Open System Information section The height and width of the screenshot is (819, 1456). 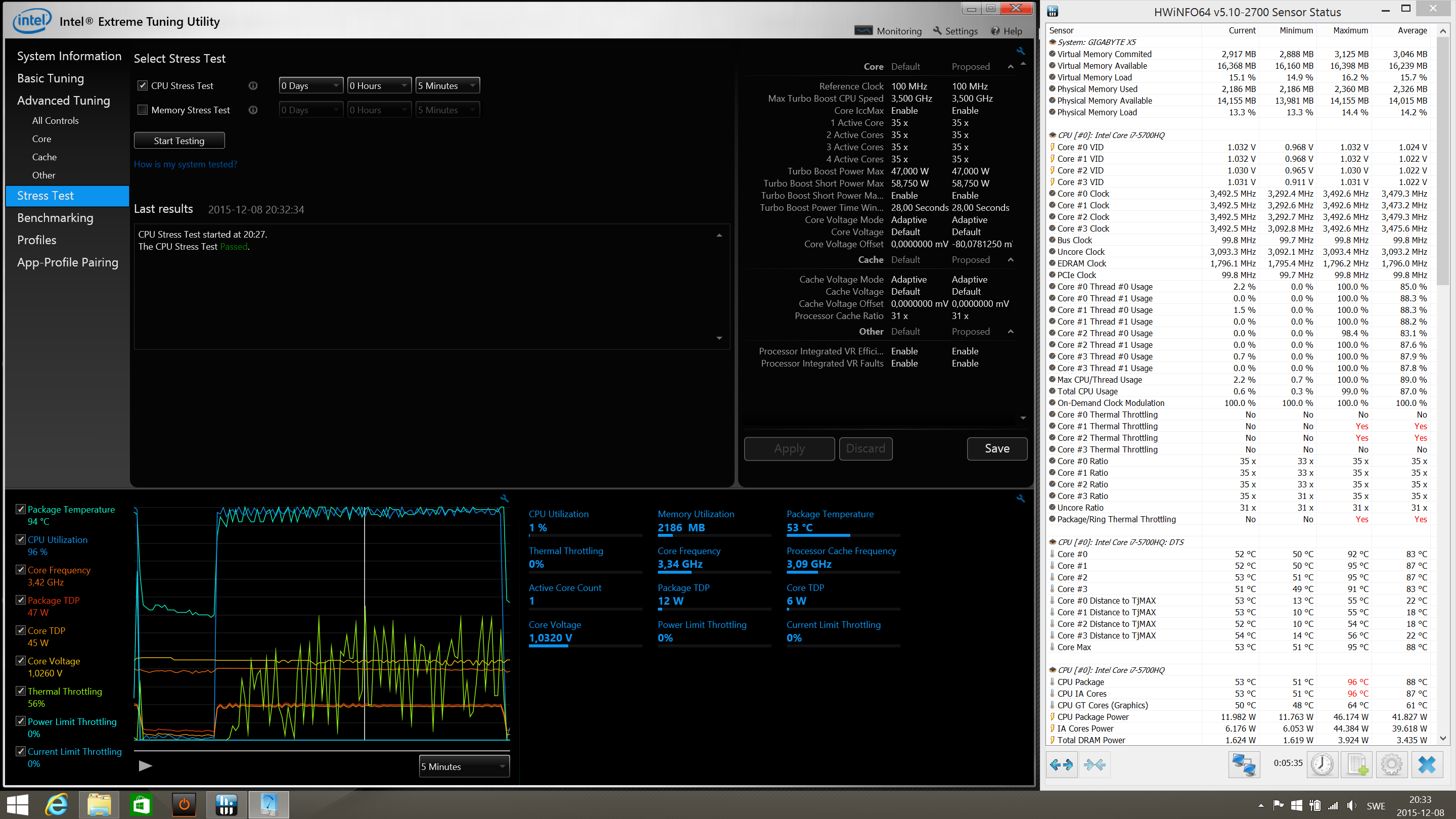69,56
